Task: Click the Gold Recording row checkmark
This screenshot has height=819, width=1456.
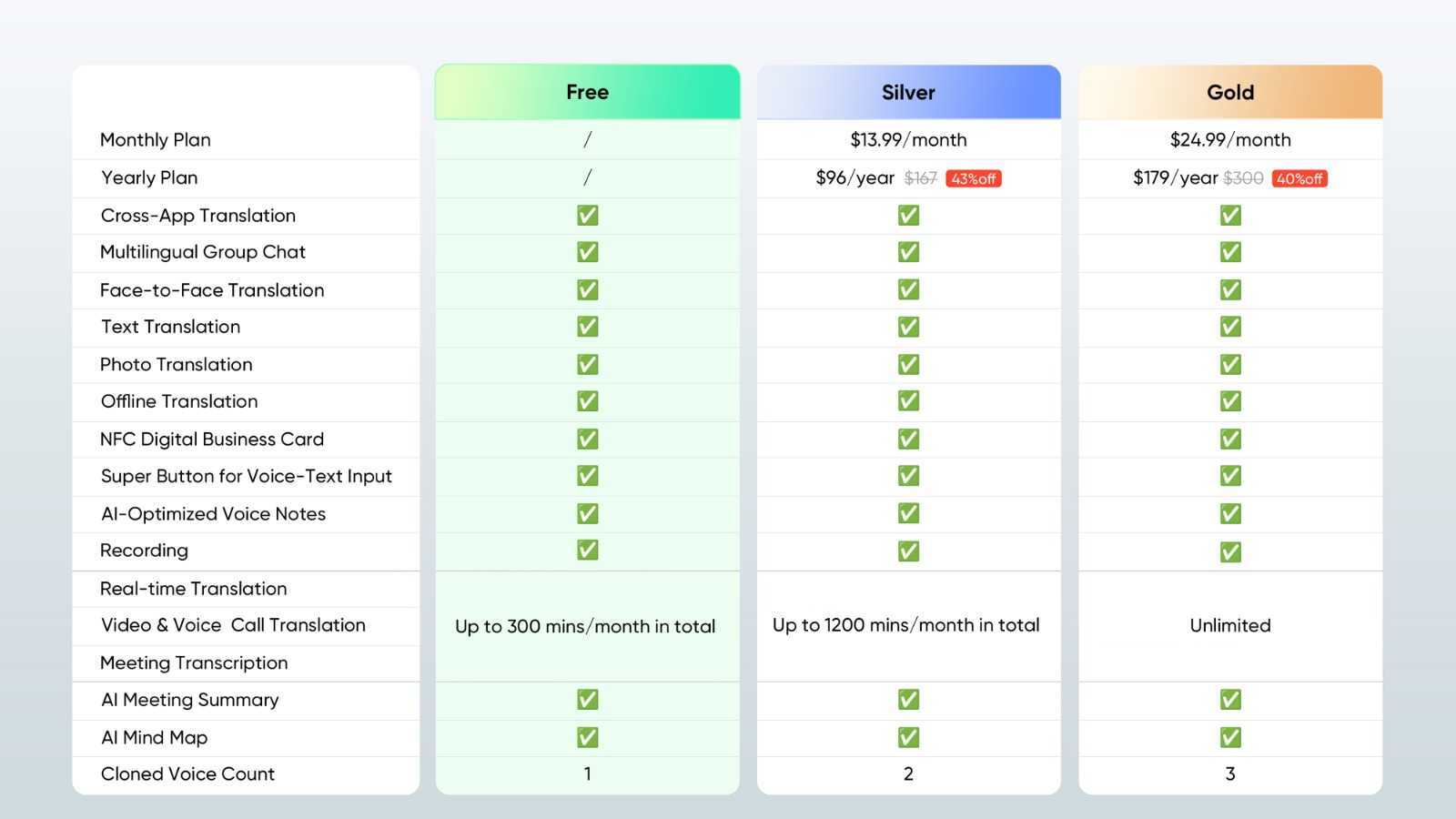Action: point(1230,551)
